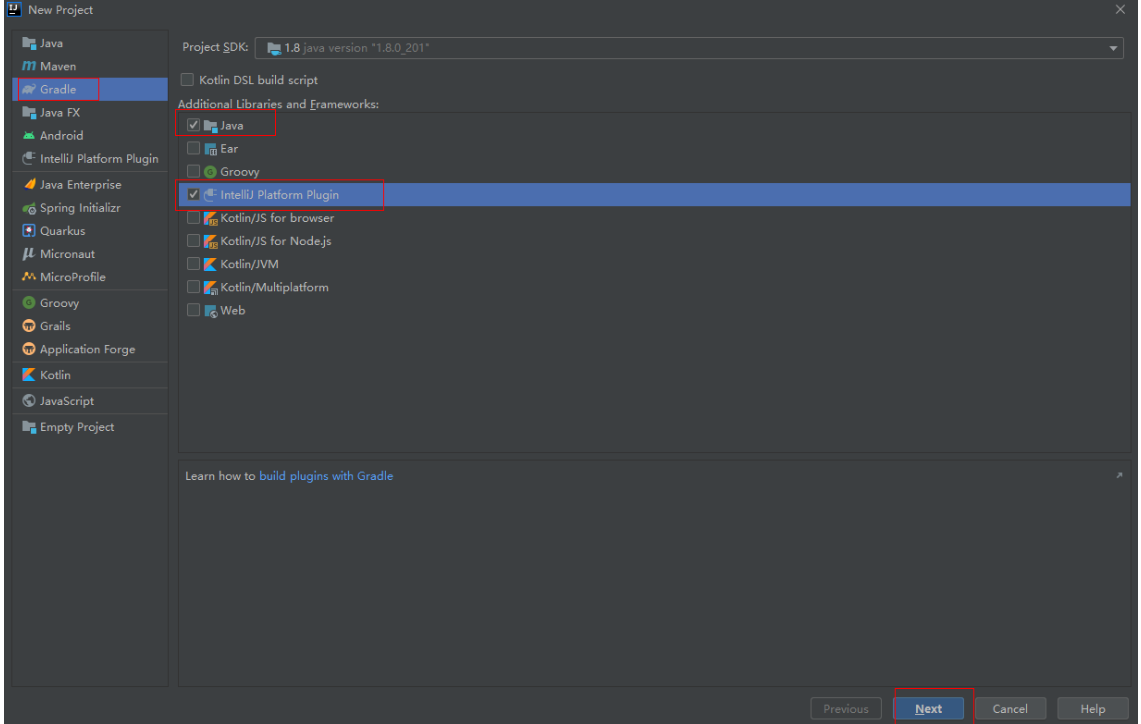The image size is (1141, 724).
Task: Tick the Kotlin/JVM framework checkbox
Action: (194, 264)
